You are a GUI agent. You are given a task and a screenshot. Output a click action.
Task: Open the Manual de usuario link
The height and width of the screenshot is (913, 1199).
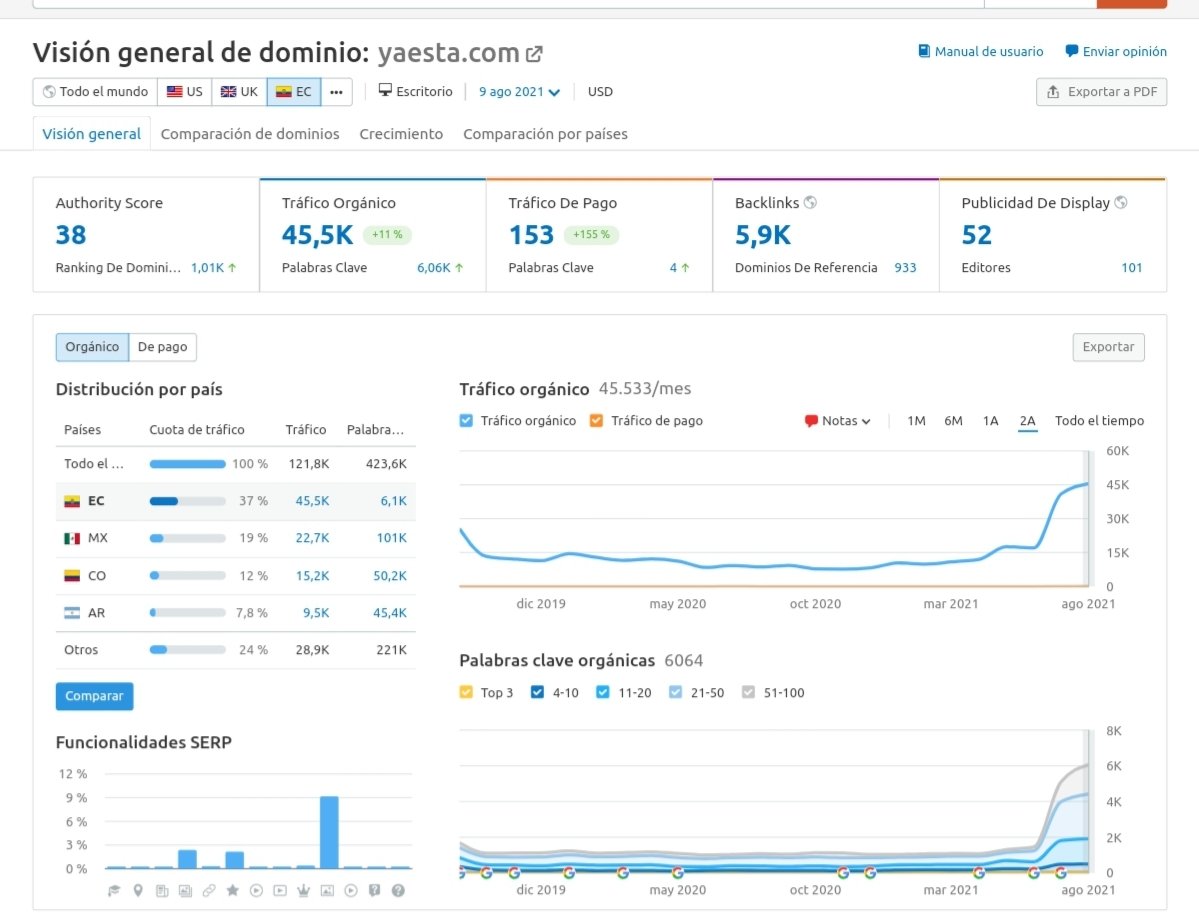[980, 51]
